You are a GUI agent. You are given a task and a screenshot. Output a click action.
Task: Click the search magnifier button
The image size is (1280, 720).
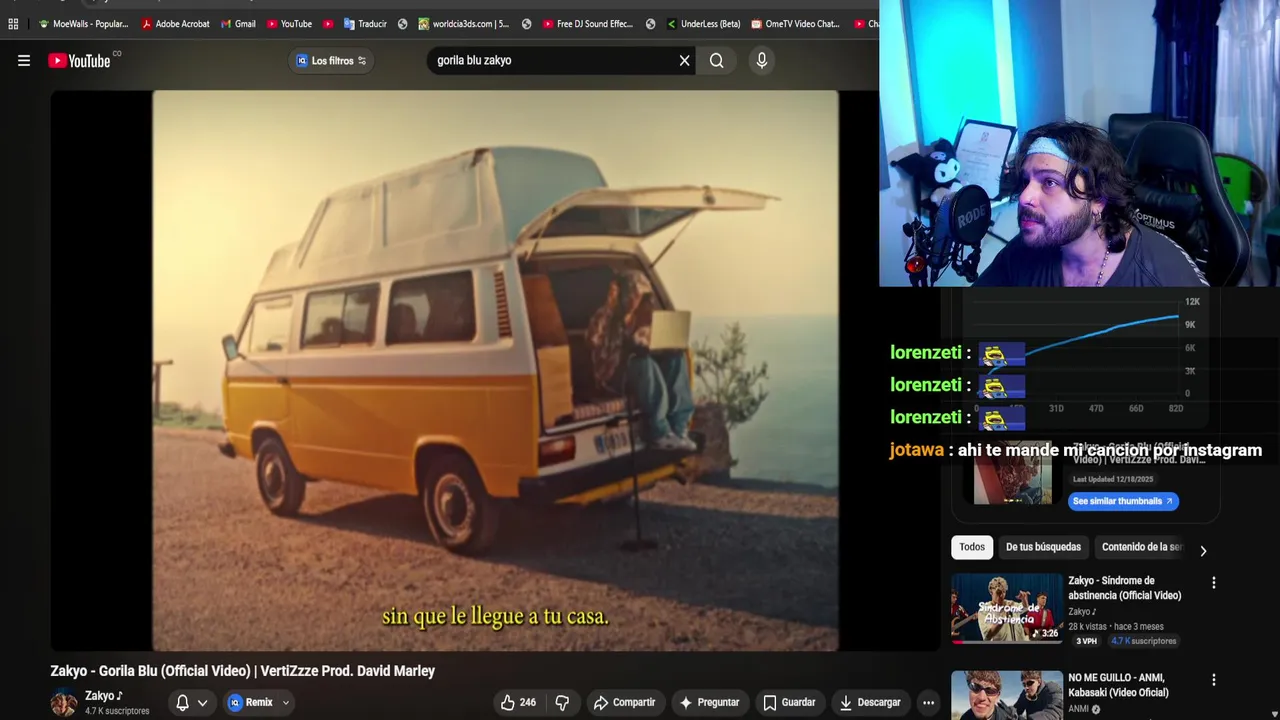click(x=717, y=61)
